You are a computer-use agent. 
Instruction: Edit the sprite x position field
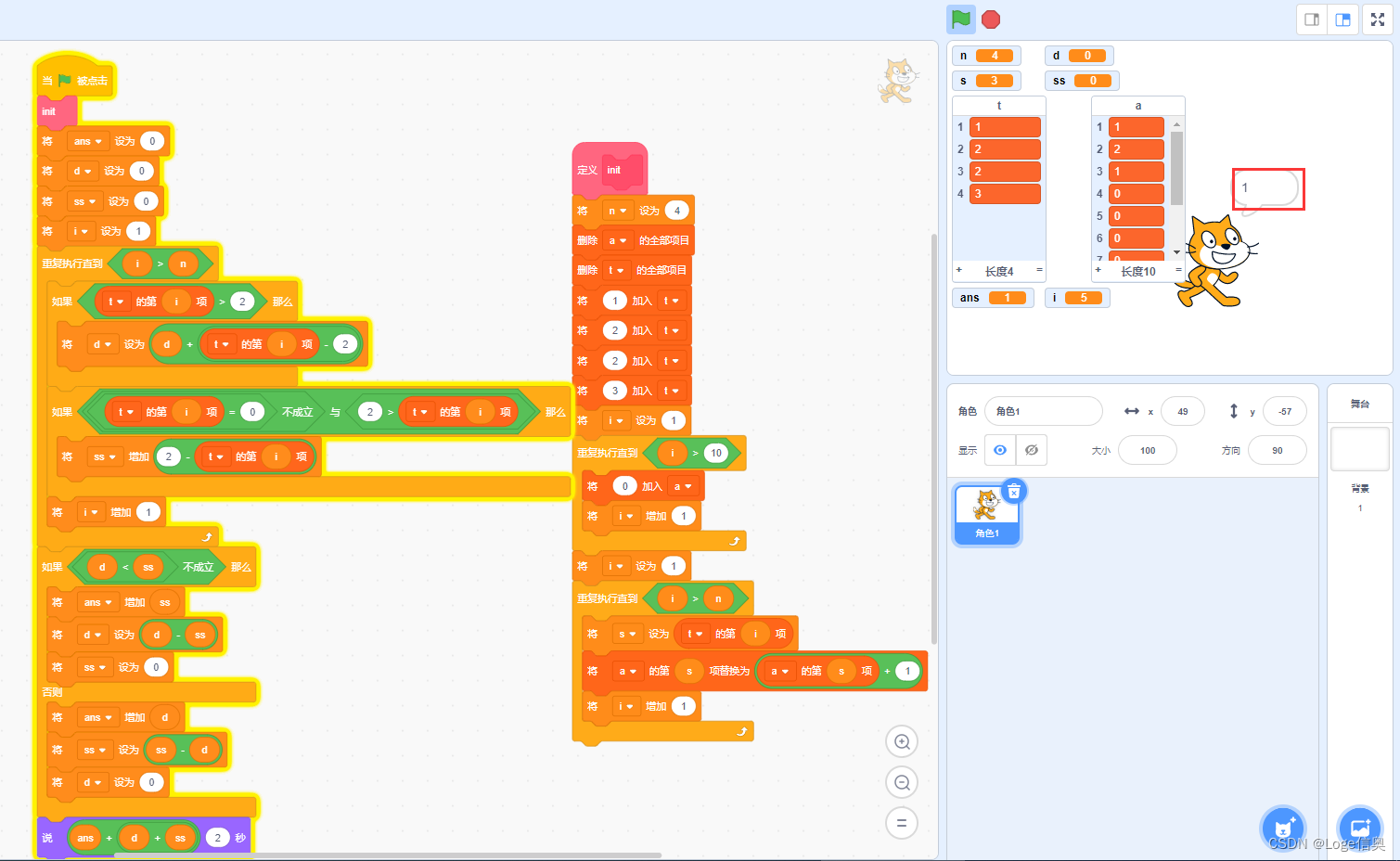click(1182, 411)
